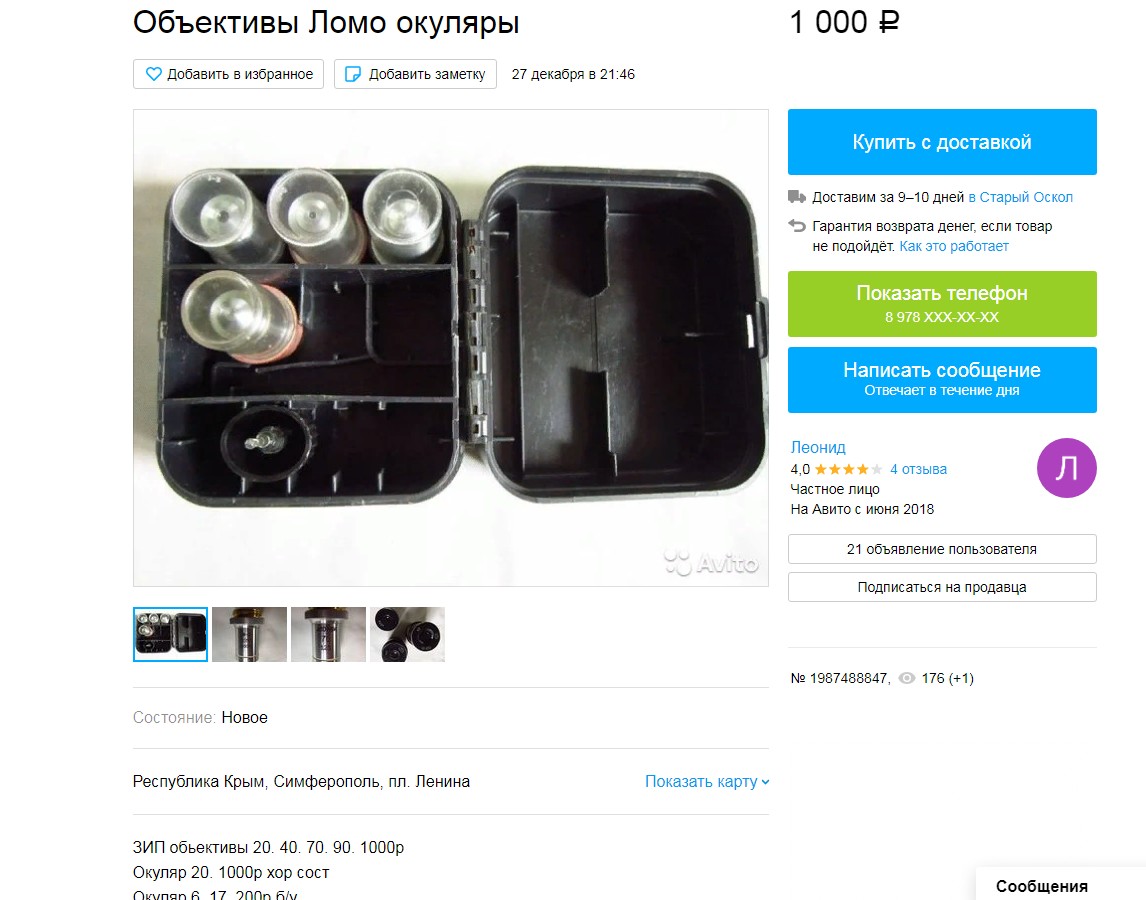Image resolution: width=1146 pixels, height=900 pixels.
Task: Click the eye views counter icon
Action: [906, 678]
